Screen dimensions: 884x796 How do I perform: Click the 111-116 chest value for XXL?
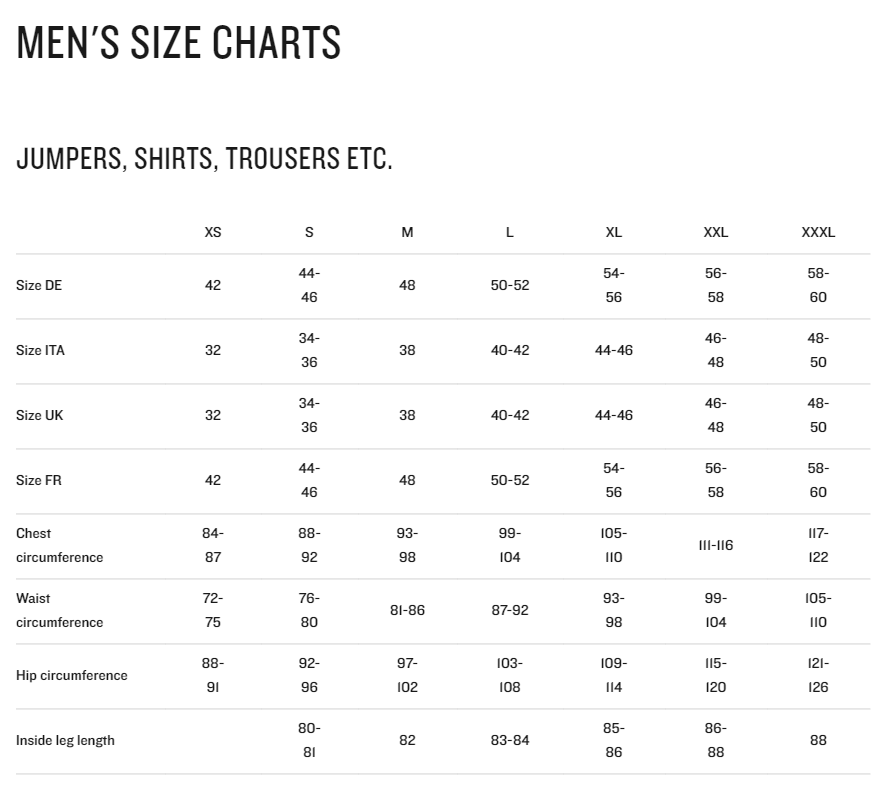715,545
